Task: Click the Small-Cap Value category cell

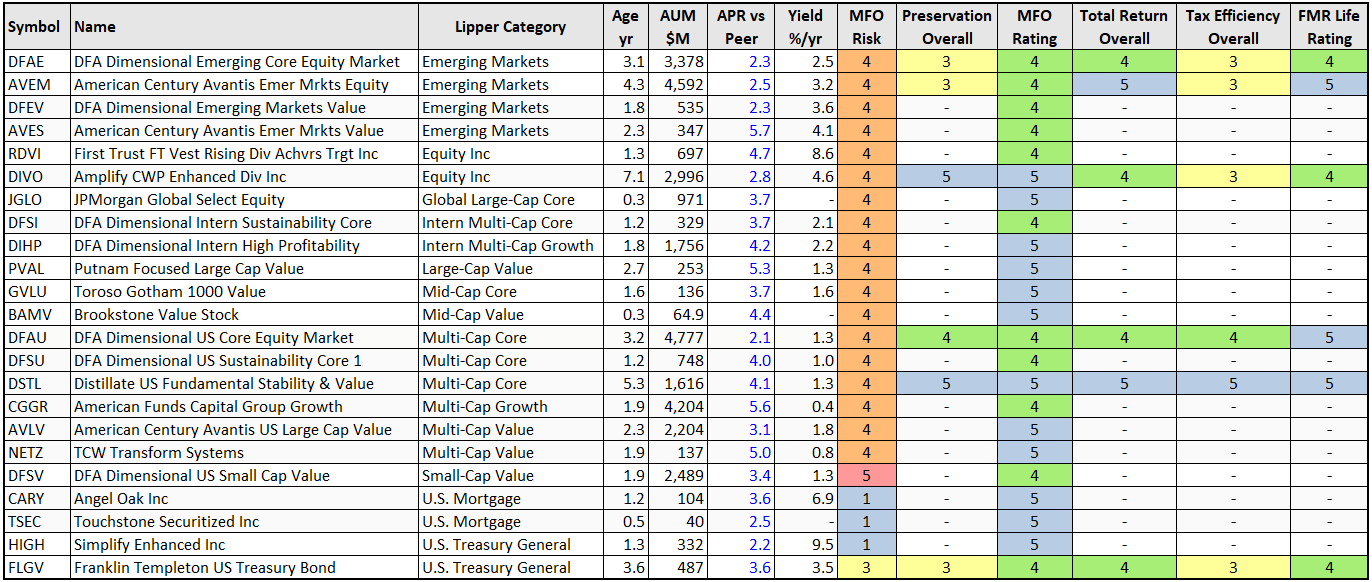Action: pos(475,476)
